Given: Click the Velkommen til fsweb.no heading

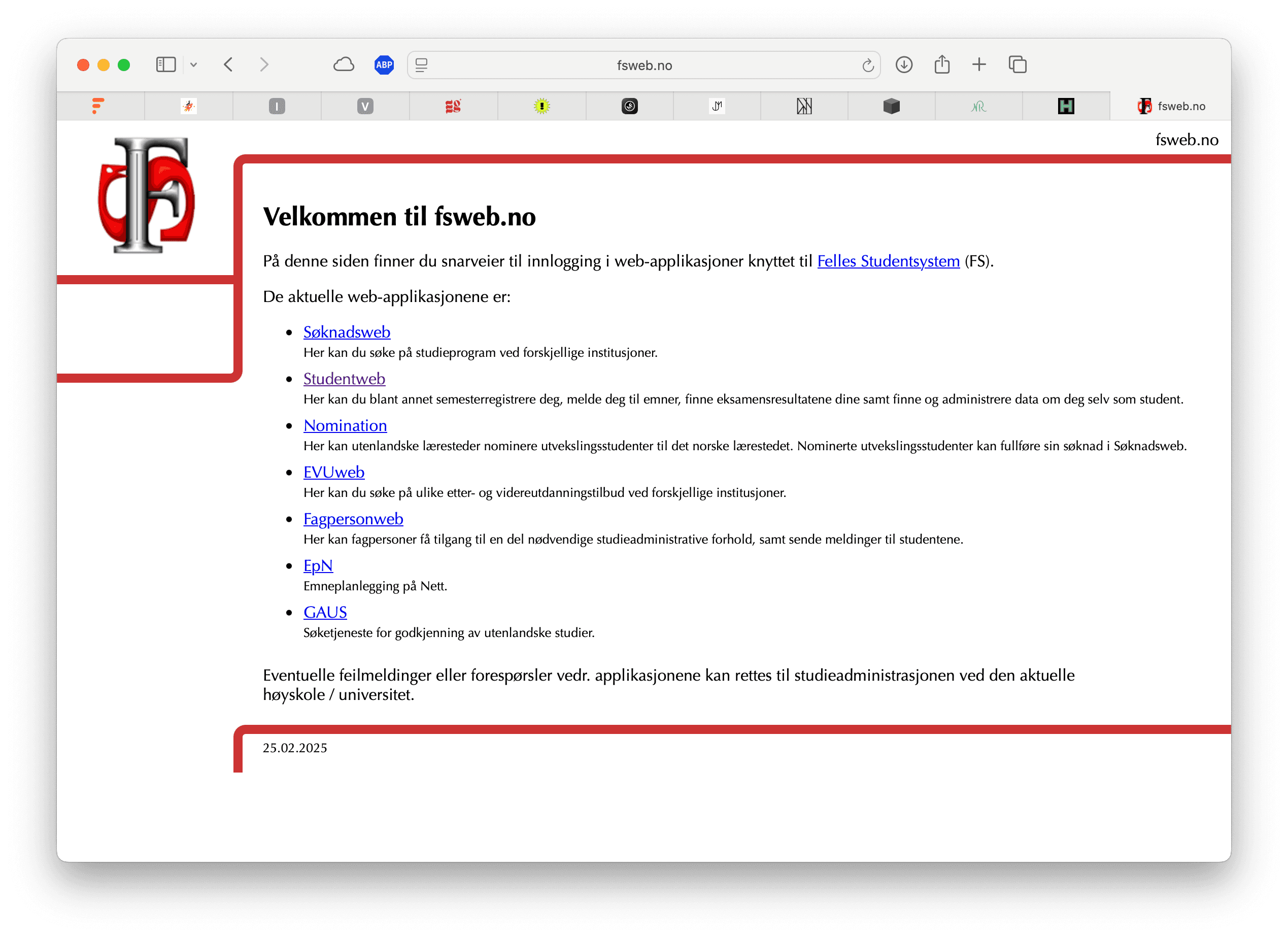Looking at the screenshot, I should [x=399, y=217].
